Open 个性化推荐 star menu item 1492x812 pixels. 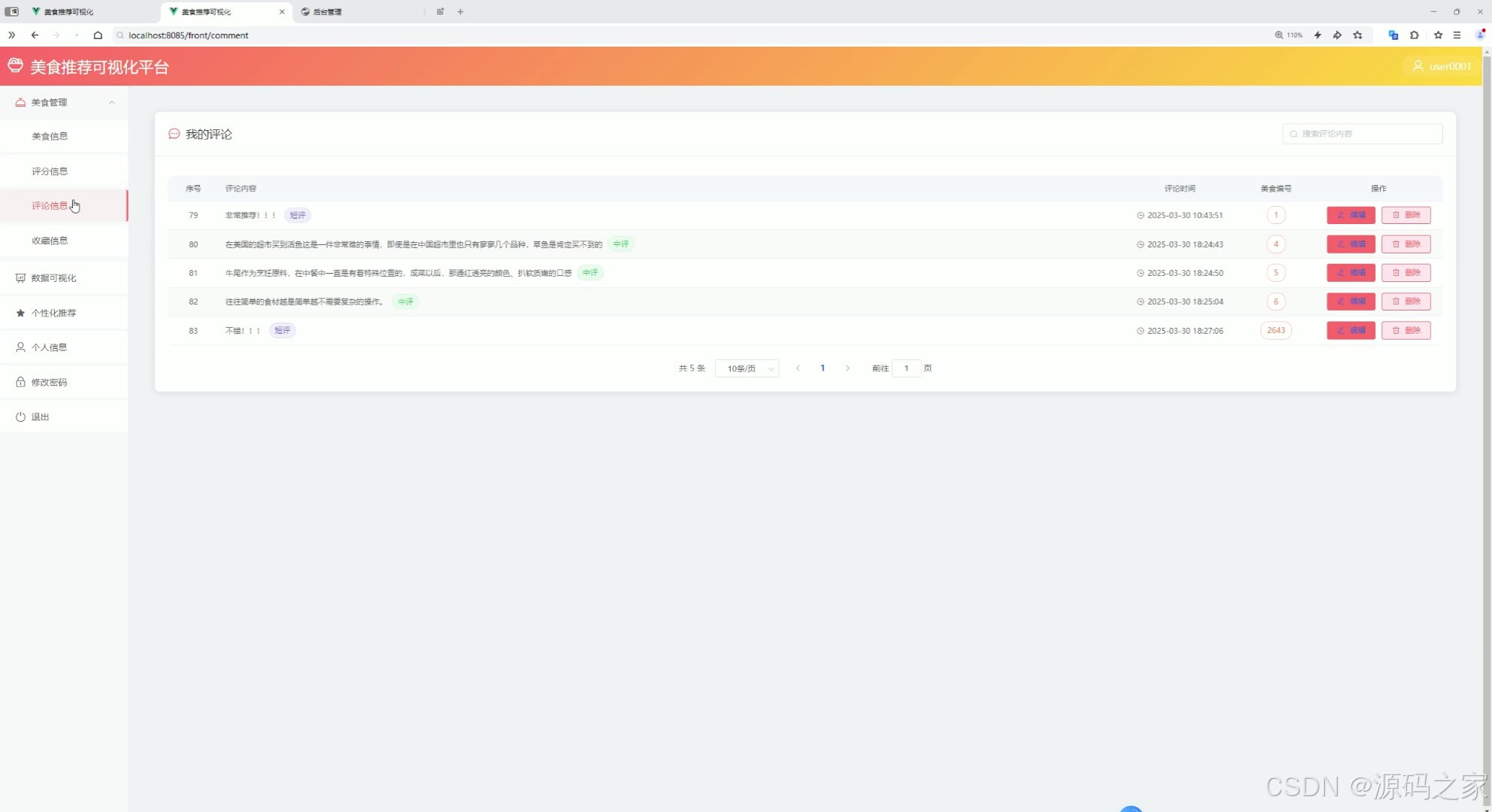53,313
